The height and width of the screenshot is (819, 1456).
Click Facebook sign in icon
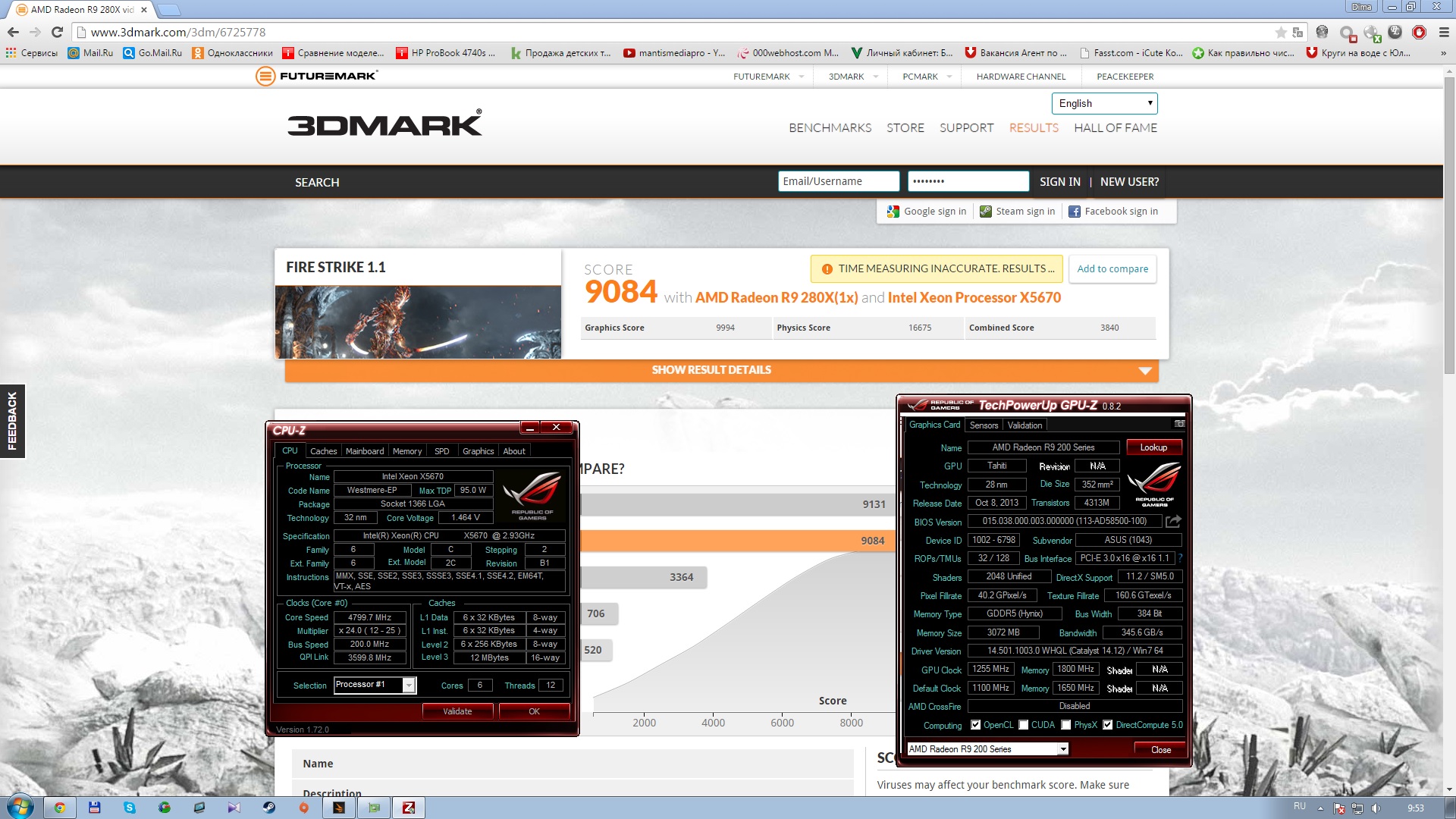tap(1074, 212)
